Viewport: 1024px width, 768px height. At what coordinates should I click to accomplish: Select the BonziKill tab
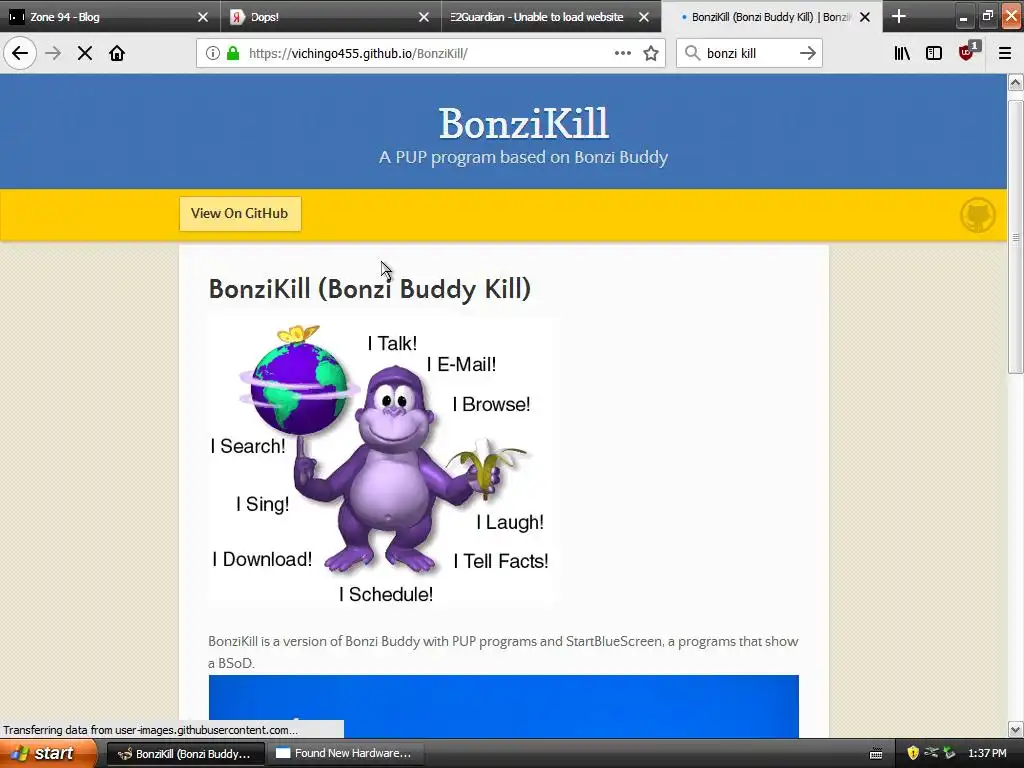[771, 17]
